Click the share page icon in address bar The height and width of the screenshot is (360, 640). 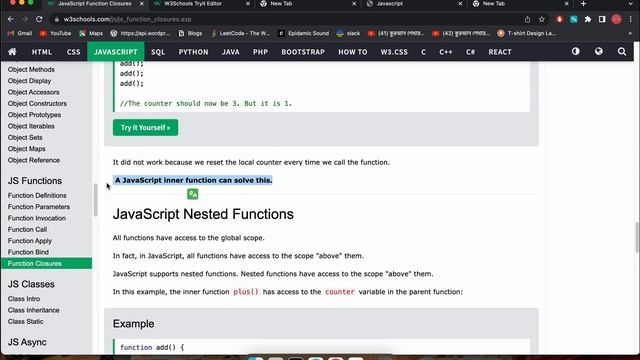tap(527, 19)
